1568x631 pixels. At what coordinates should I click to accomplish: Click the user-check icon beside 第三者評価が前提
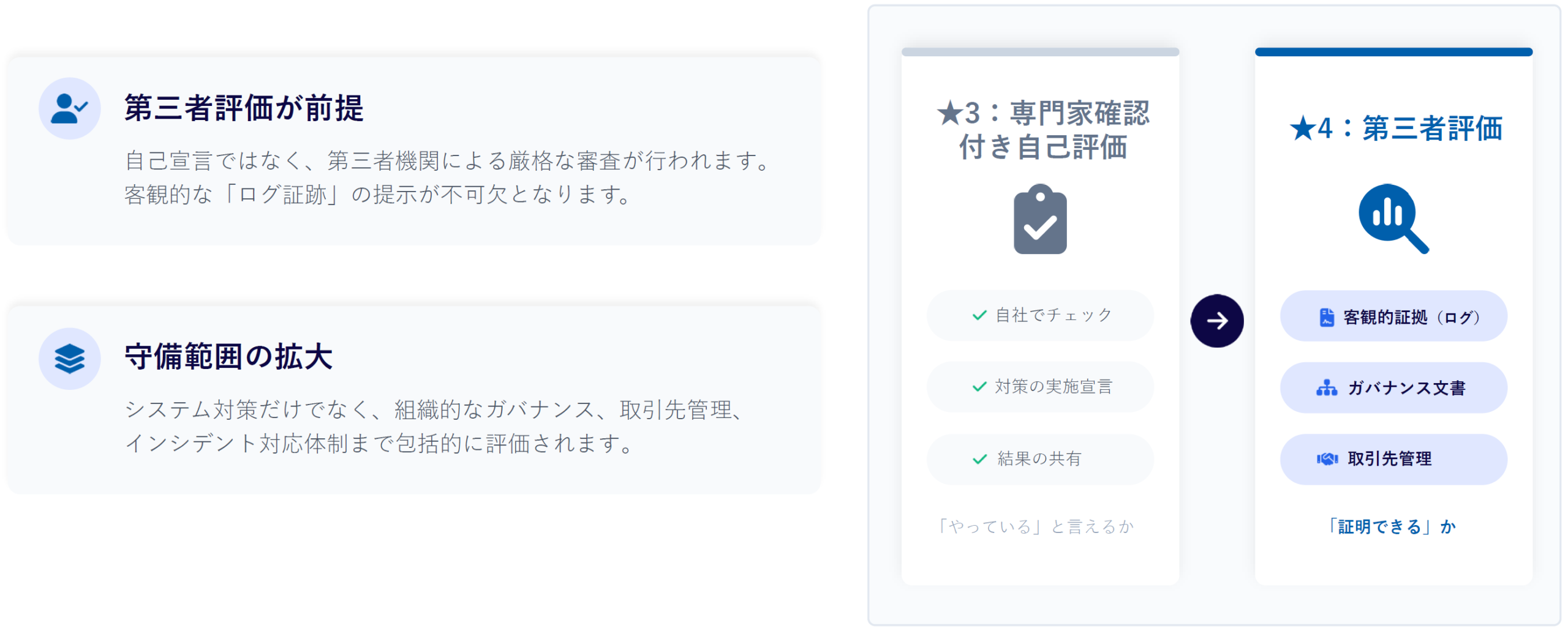tap(69, 108)
